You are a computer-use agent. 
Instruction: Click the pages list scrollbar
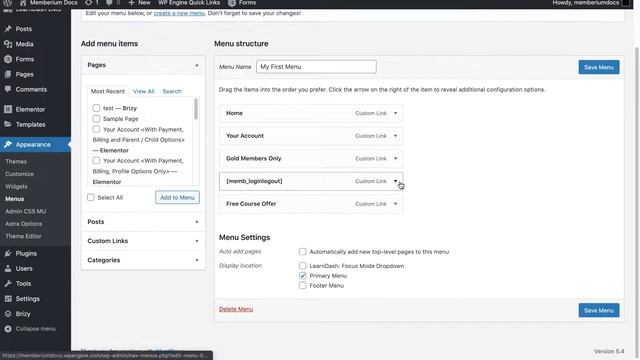tap(196, 109)
